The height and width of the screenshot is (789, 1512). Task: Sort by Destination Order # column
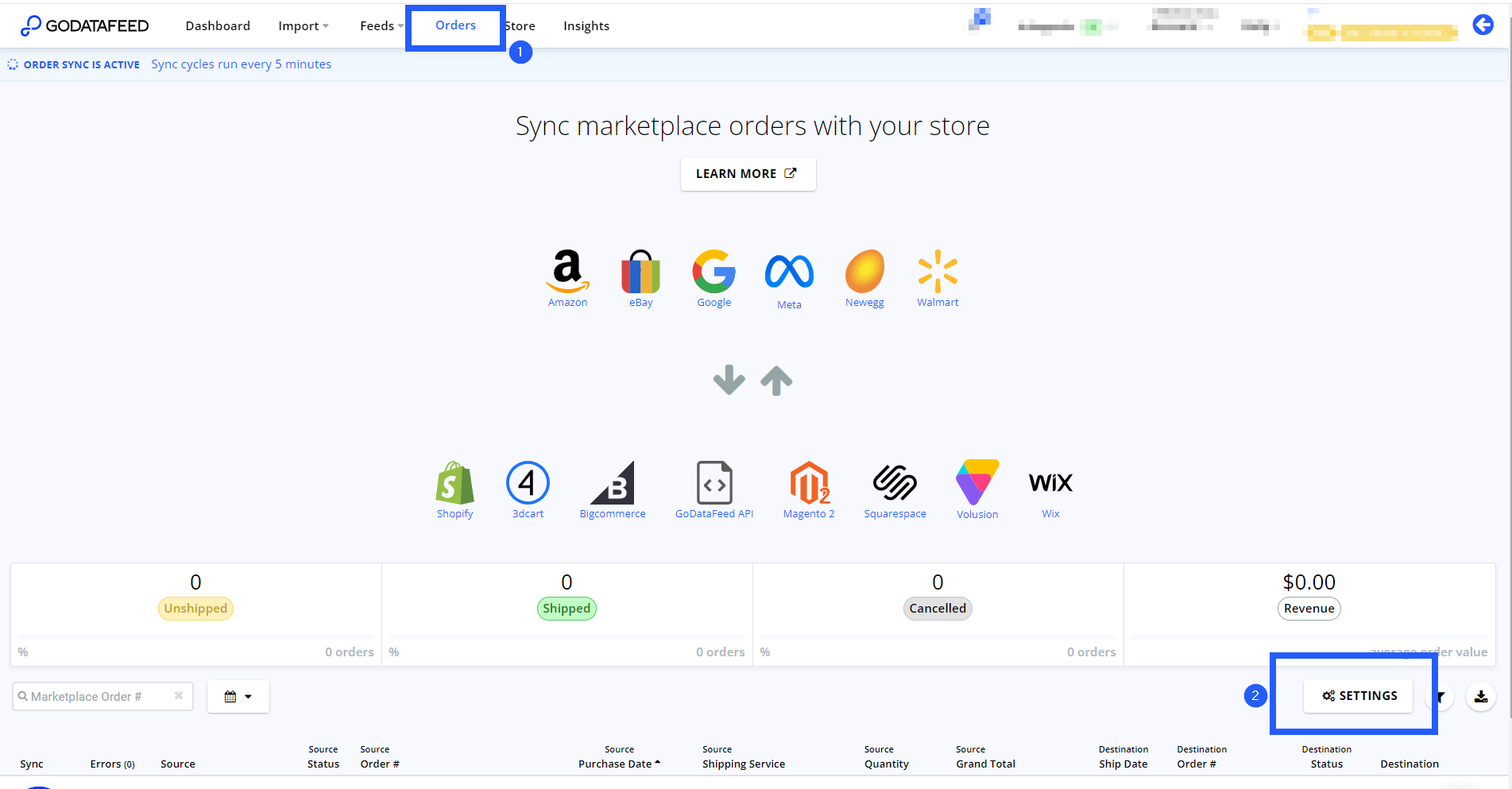click(1201, 757)
